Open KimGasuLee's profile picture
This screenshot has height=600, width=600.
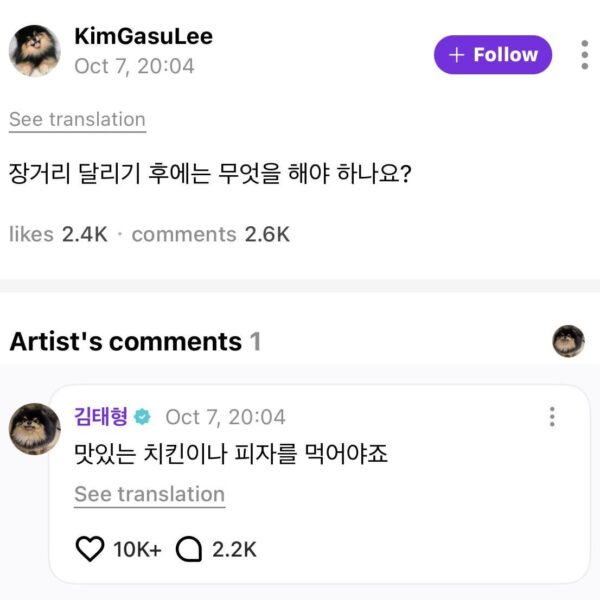35,51
